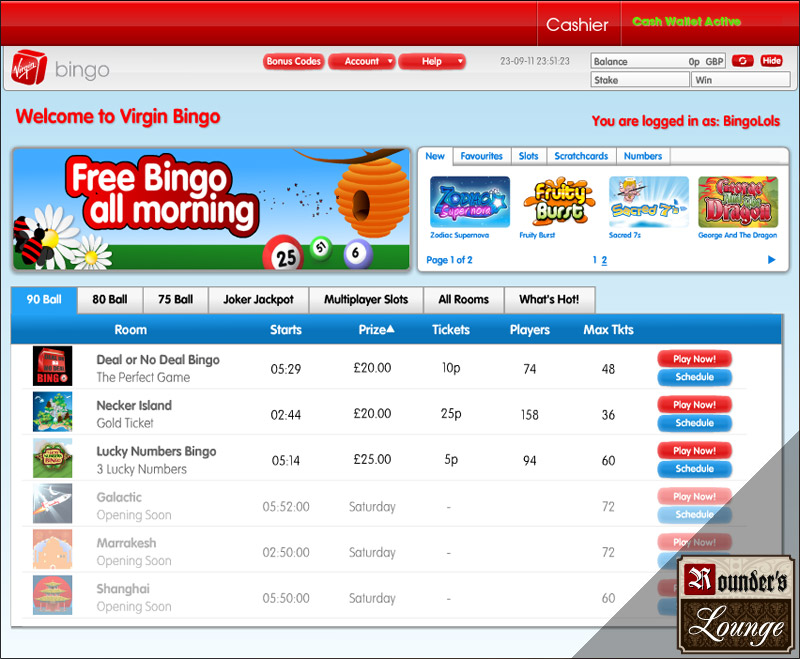Click the refresh balance icon button
Image resolution: width=800 pixels, height=659 pixels.
tap(742, 61)
